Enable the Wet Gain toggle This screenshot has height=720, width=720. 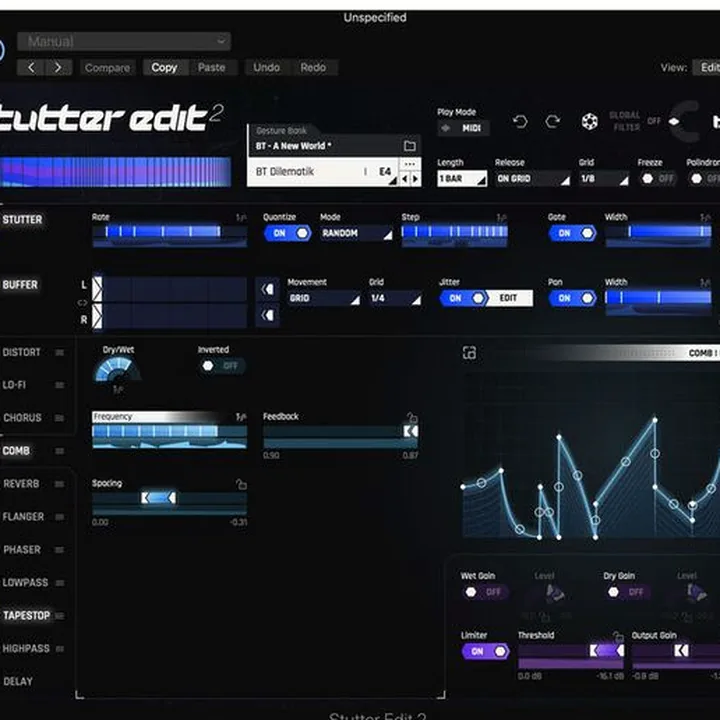click(x=484, y=592)
